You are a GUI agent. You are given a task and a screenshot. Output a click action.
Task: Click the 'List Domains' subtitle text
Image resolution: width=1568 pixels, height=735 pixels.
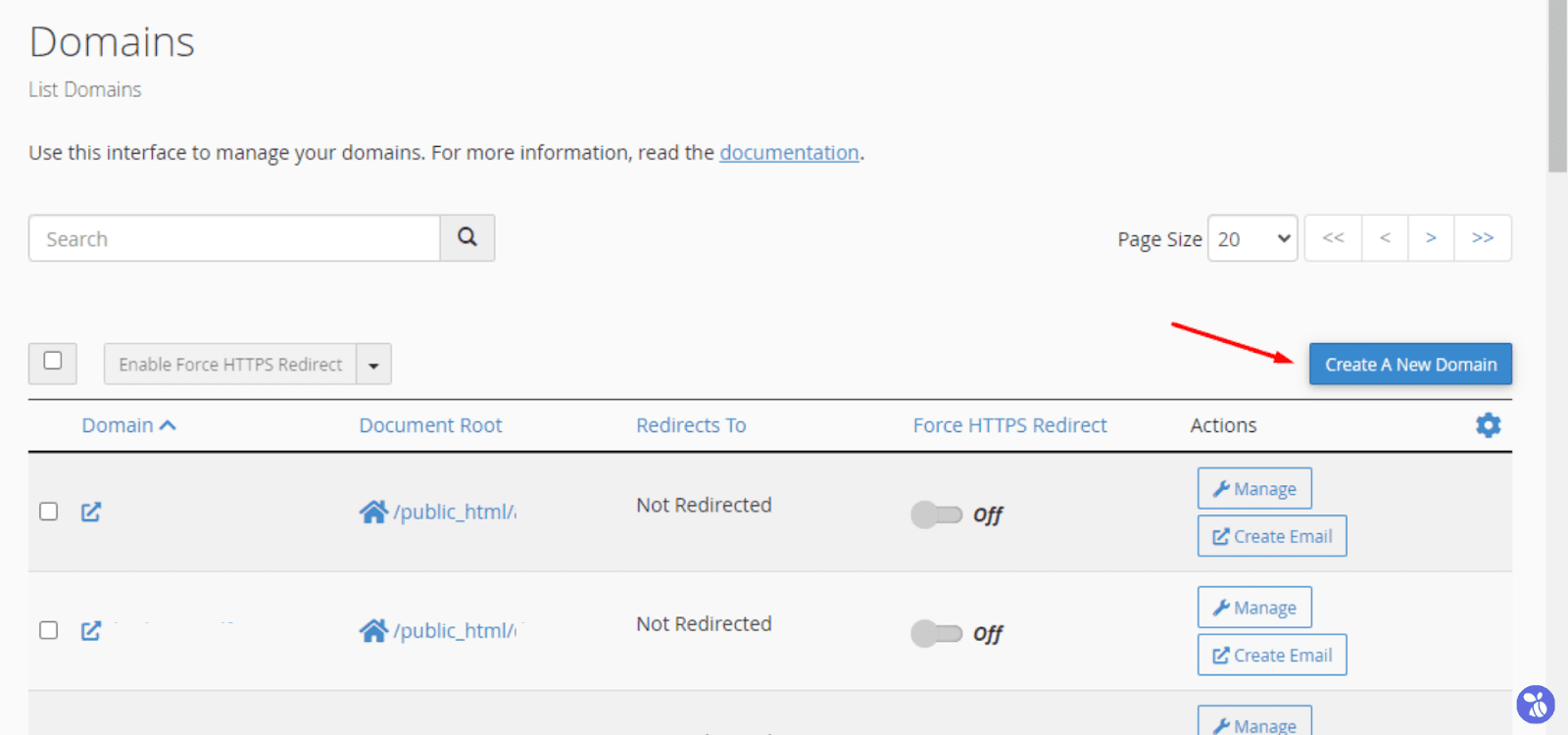84,89
